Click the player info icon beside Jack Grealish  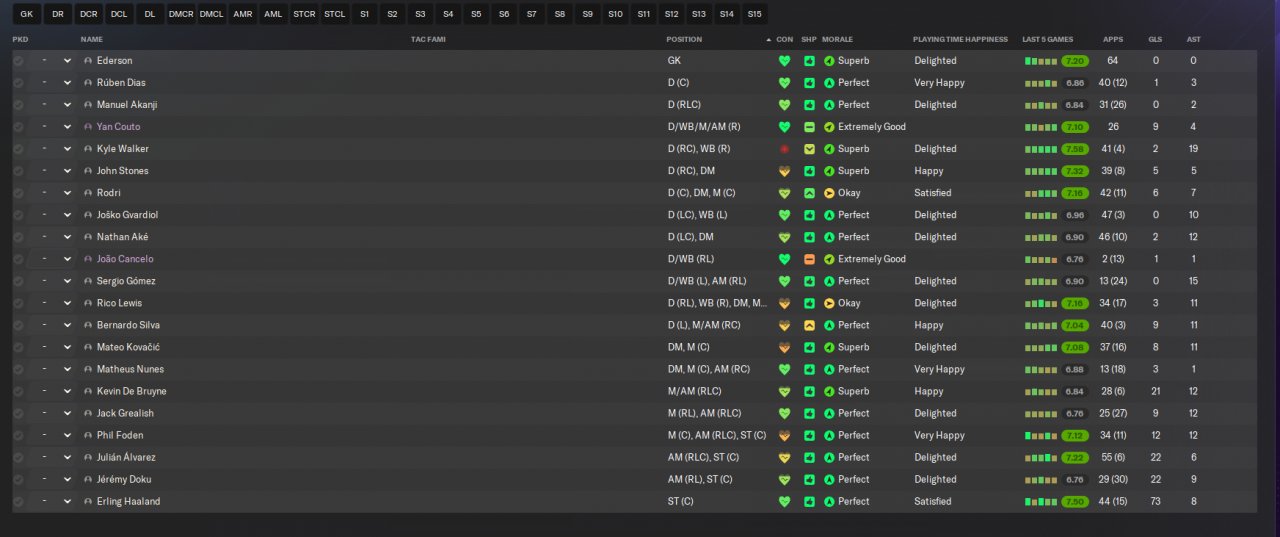pyautogui.click(x=88, y=413)
